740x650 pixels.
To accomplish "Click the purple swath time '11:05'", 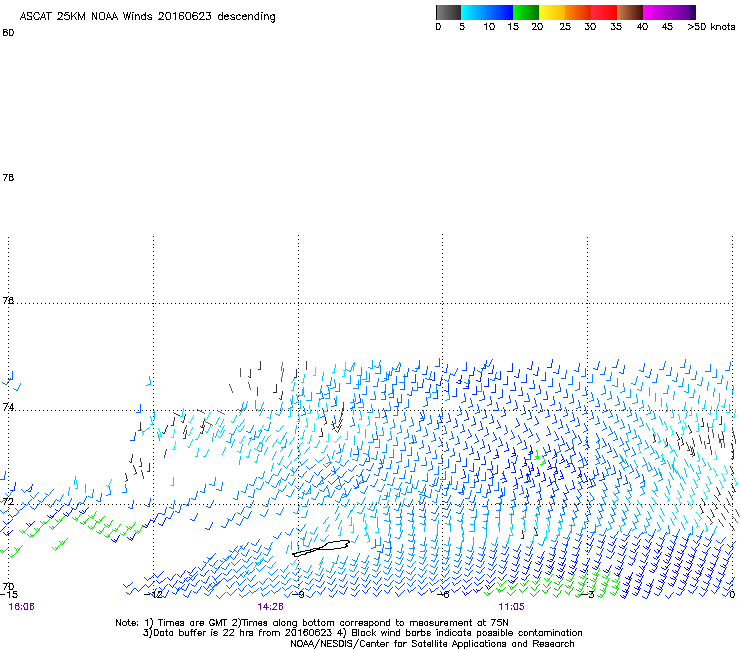I will point(511,607).
